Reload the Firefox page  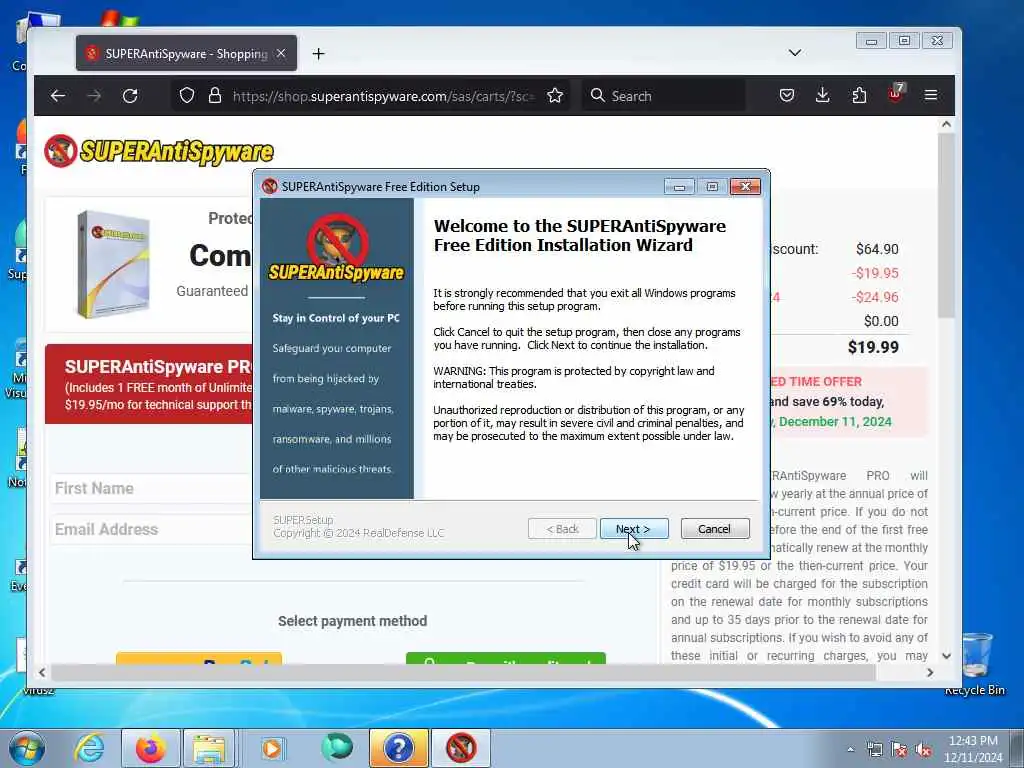tap(130, 96)
